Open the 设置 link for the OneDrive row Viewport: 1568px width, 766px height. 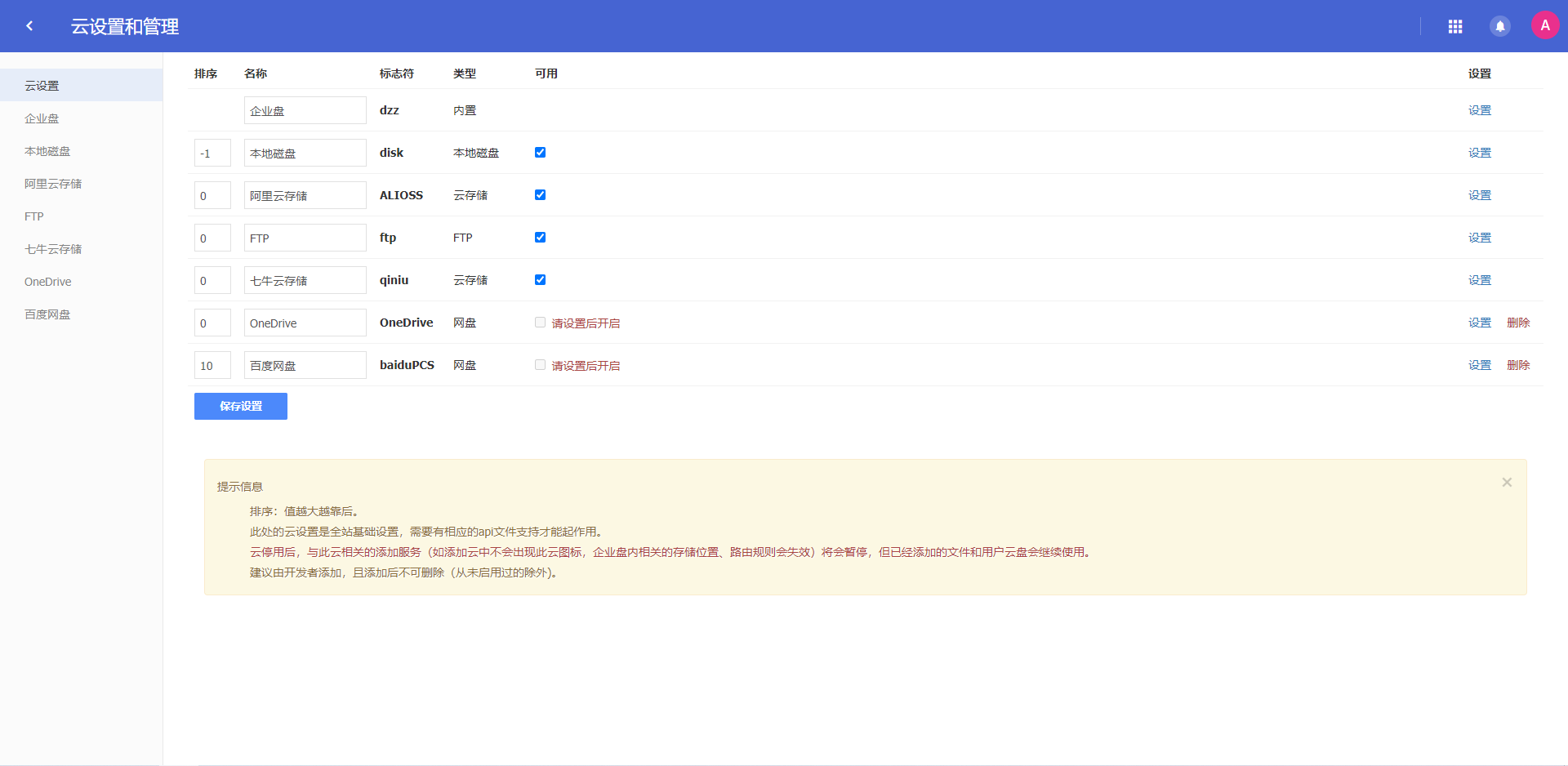[1479, 322]
